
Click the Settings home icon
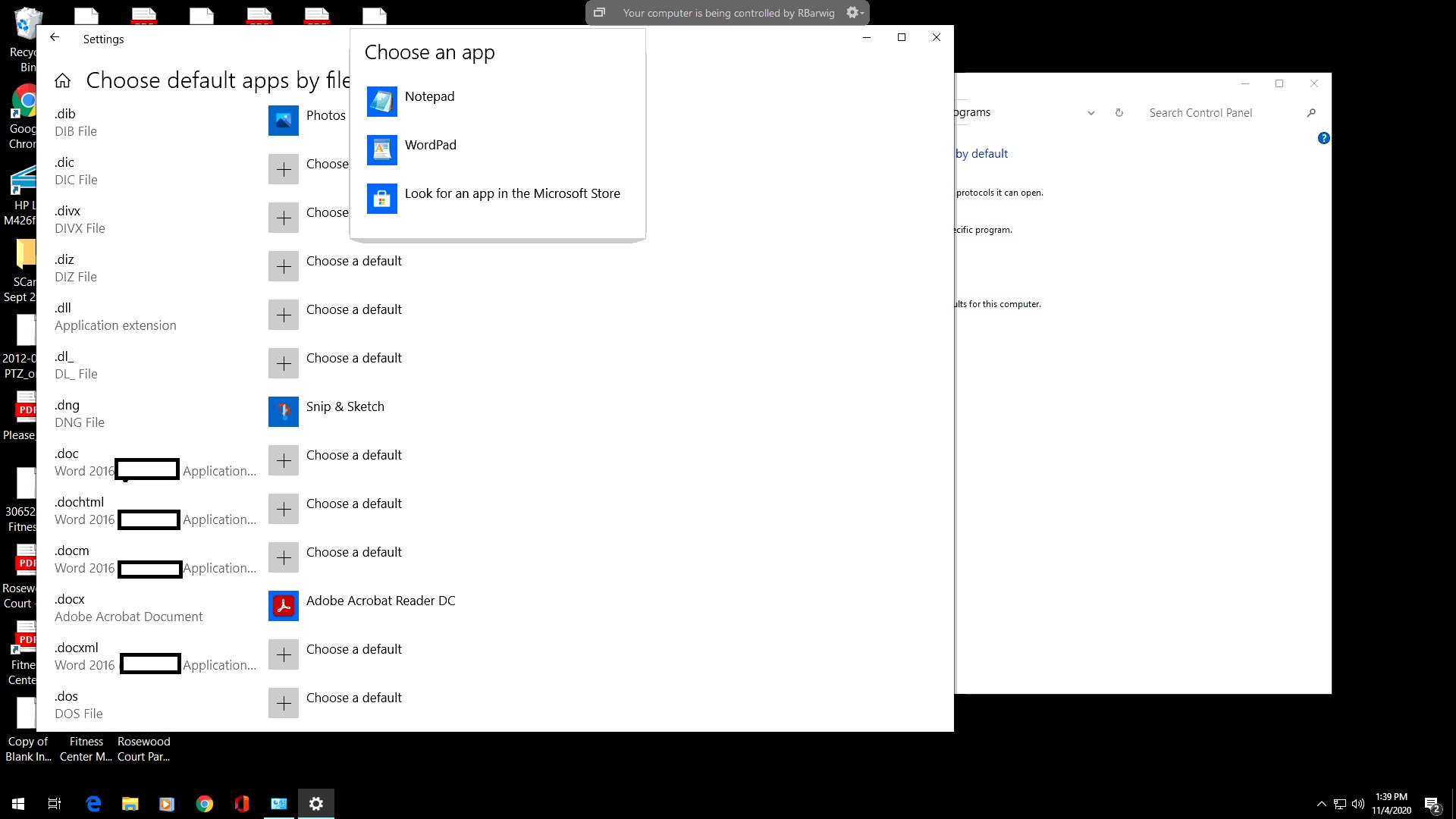pyautogui.click(x=63, y=80)
